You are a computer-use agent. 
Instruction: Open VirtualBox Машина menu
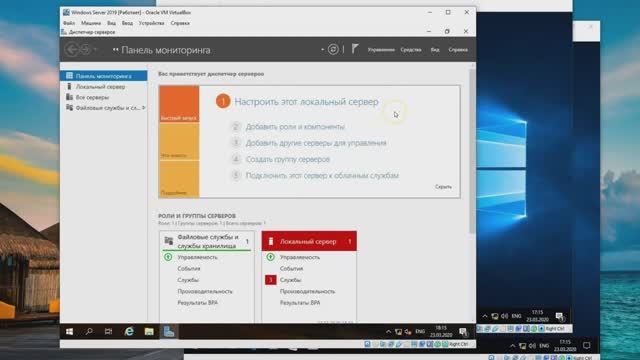(91, 23)
